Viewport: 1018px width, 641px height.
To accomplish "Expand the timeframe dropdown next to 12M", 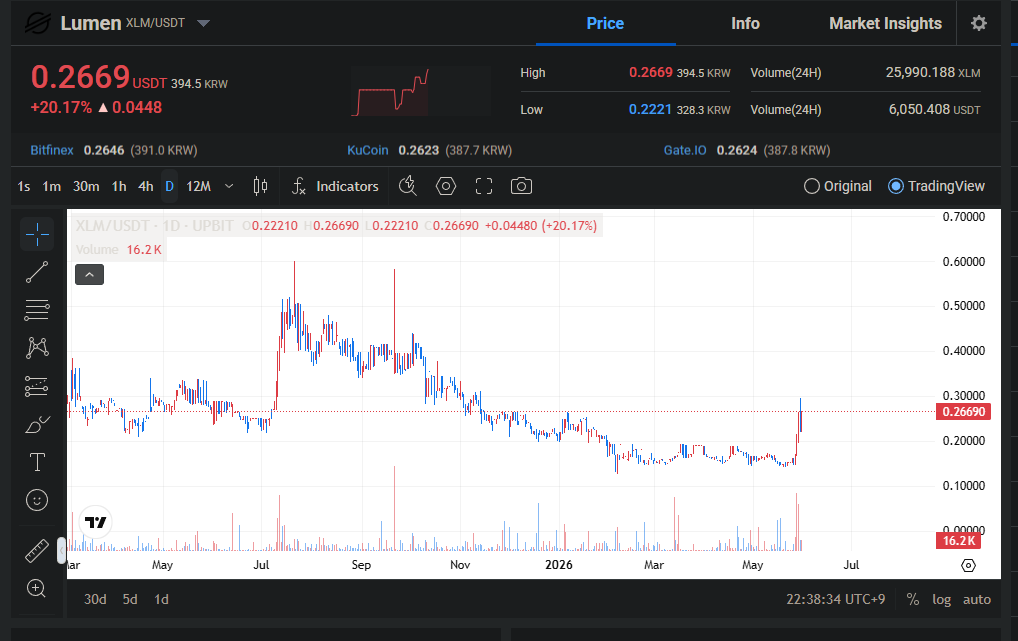I will [229, 186].
